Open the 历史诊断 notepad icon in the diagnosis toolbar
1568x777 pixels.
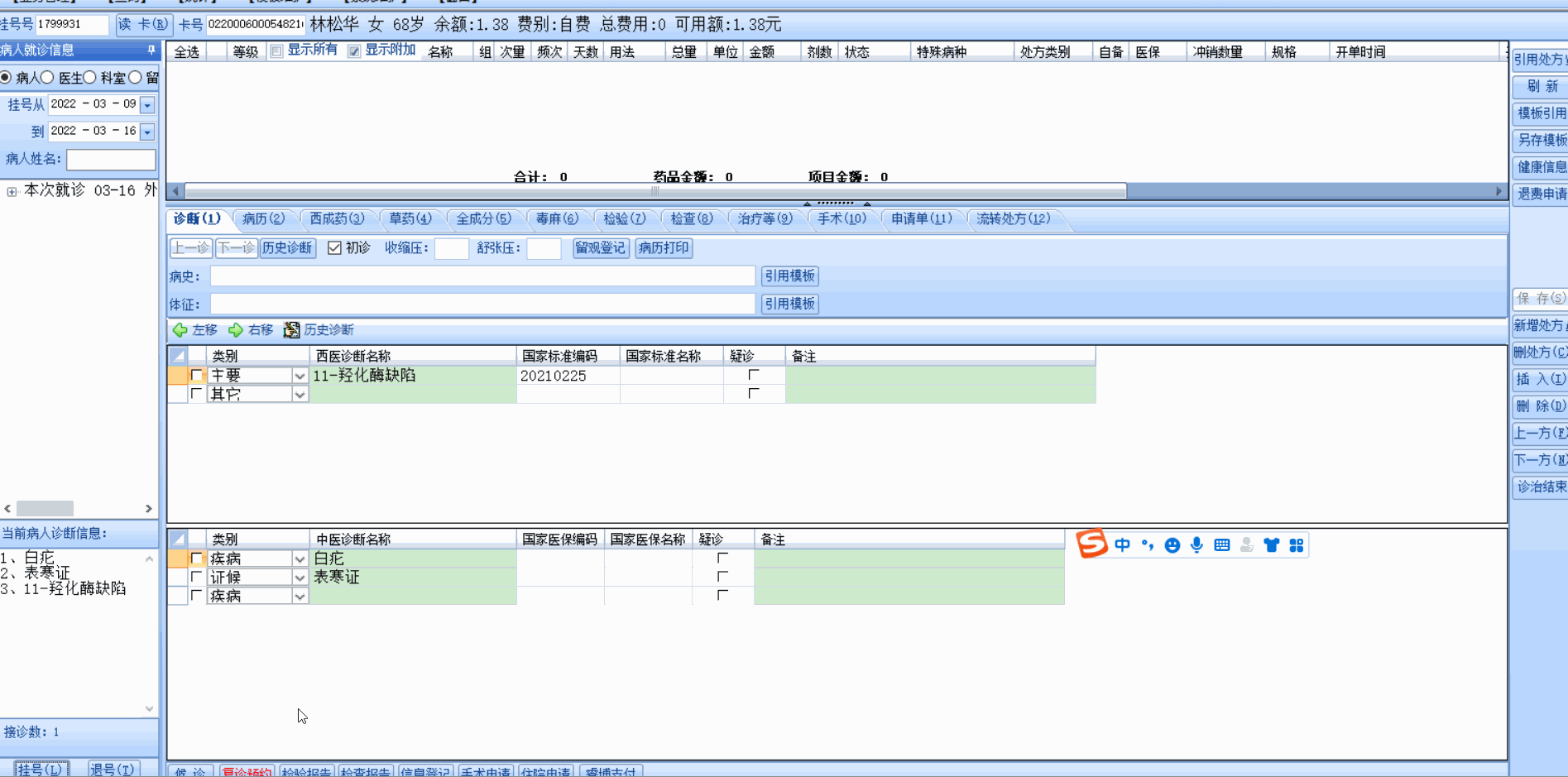(x=291, y=330)
